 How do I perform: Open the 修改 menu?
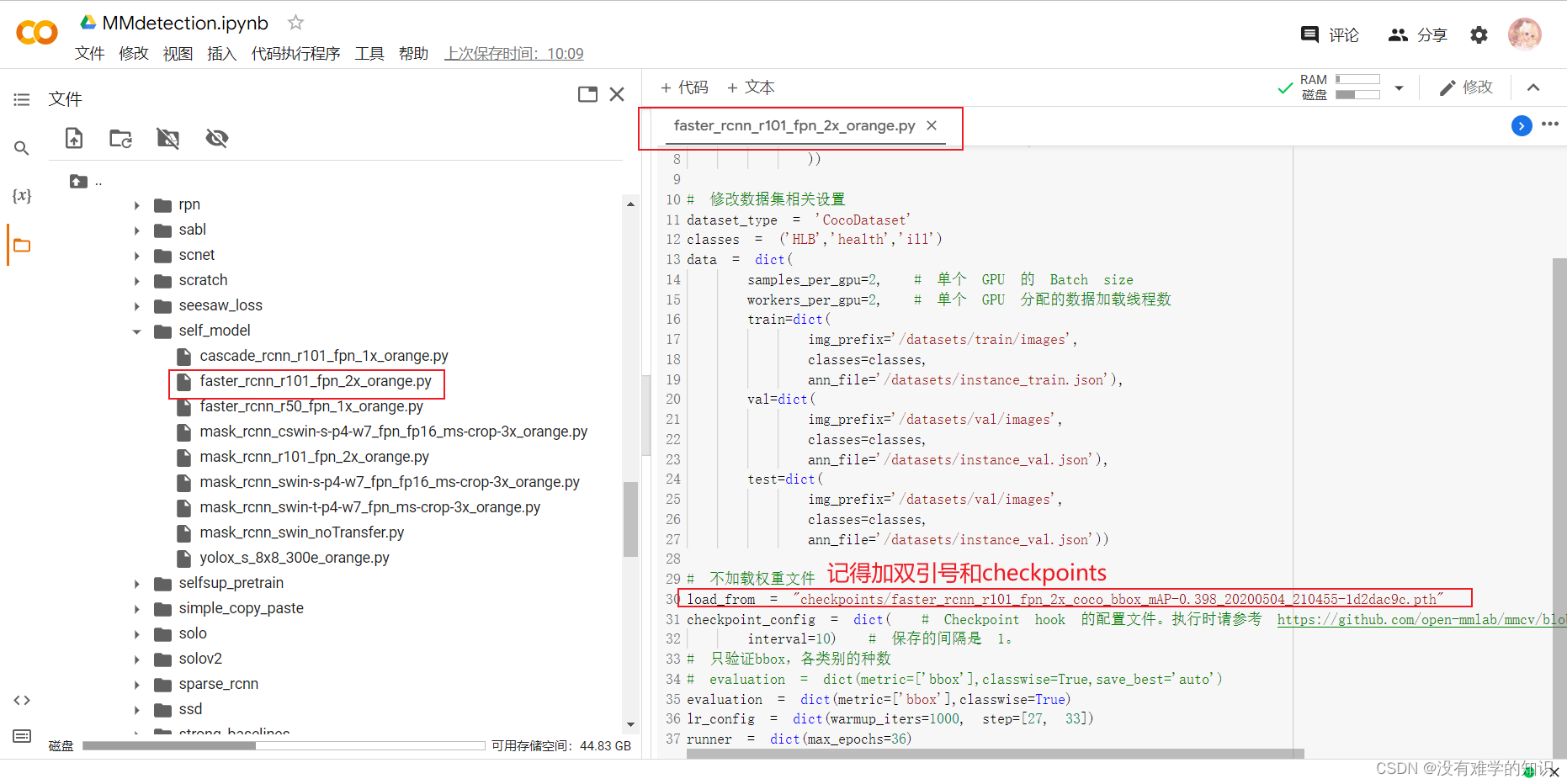pos(134,54)
